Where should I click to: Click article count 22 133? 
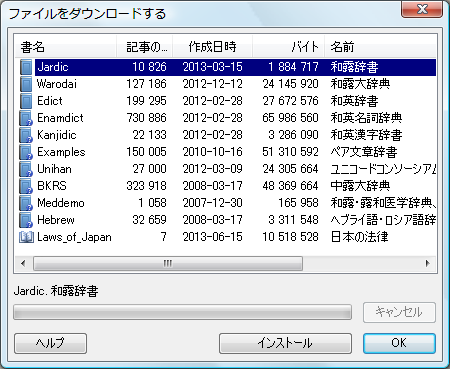[150, 135]
